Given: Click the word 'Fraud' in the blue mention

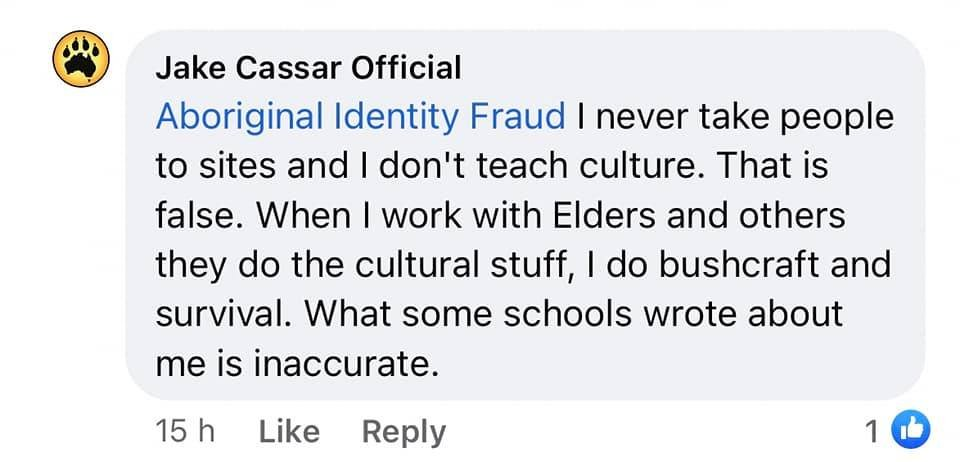Looking at the screenshot, I should (x=519, y=117).
